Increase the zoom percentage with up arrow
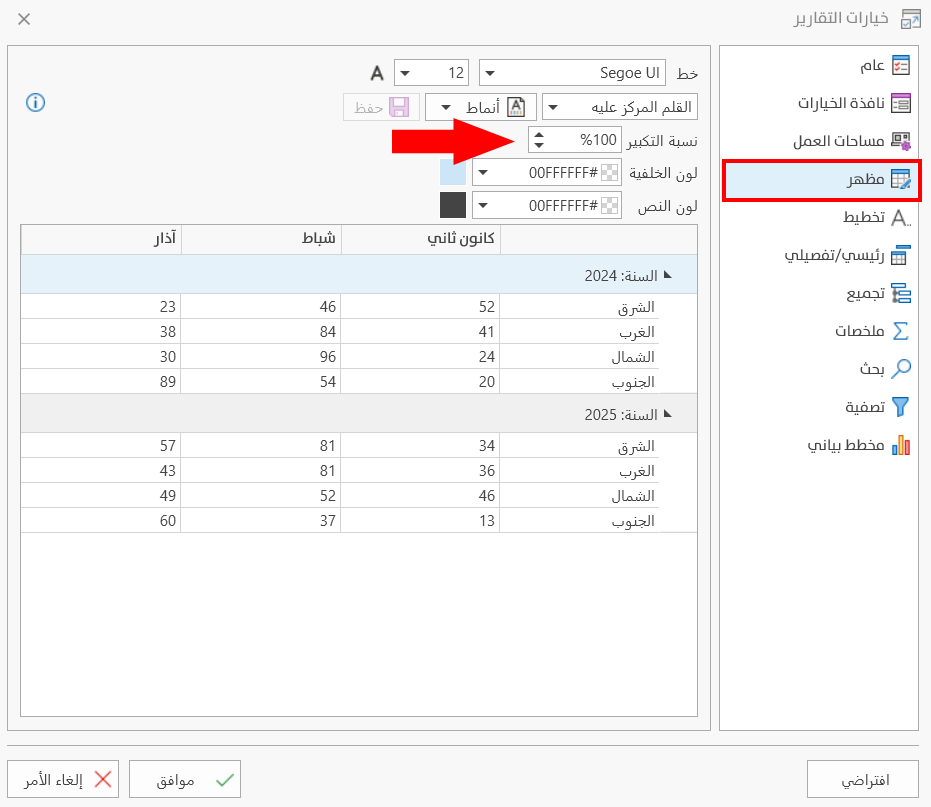 point(539,134)
